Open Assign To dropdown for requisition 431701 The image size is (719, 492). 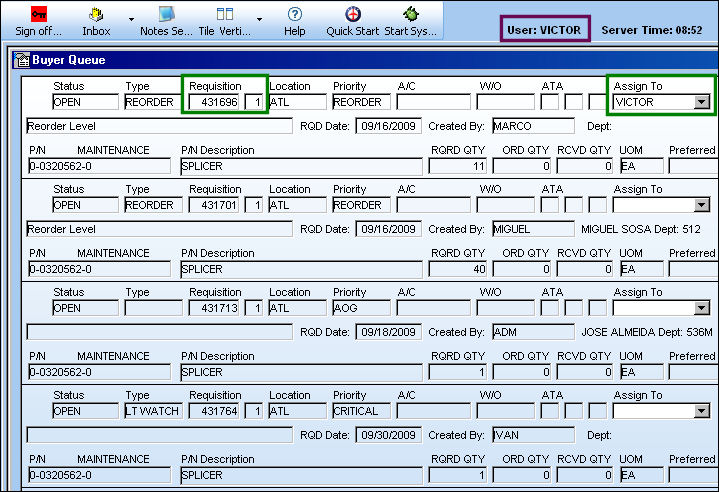[701, 205]
